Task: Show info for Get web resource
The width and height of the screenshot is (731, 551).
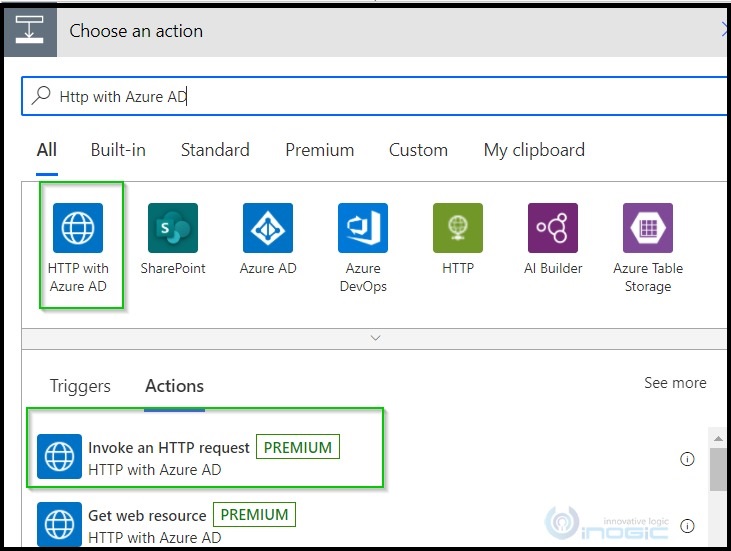Action: coord(687,526)
